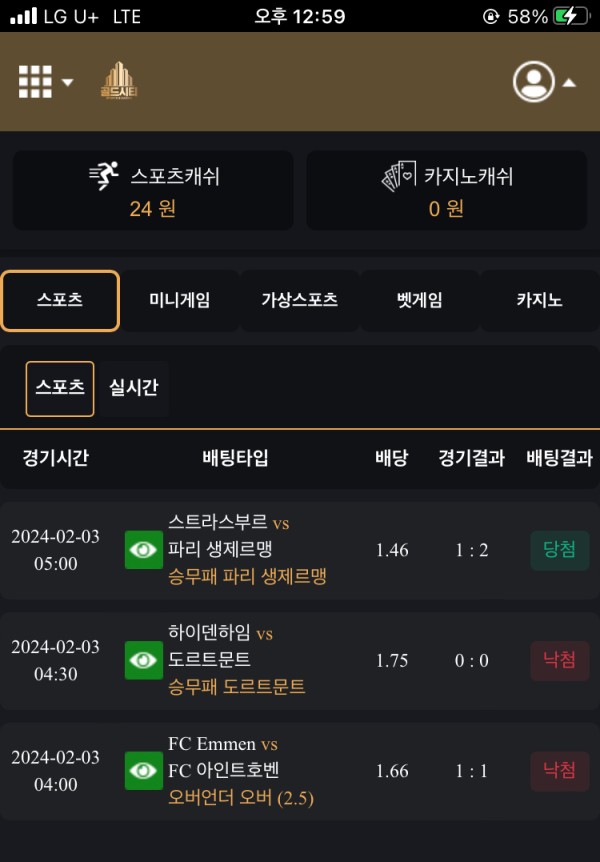Open the 벳게임 tab
The width and height of the screenshot is (600, 862).
419,300
